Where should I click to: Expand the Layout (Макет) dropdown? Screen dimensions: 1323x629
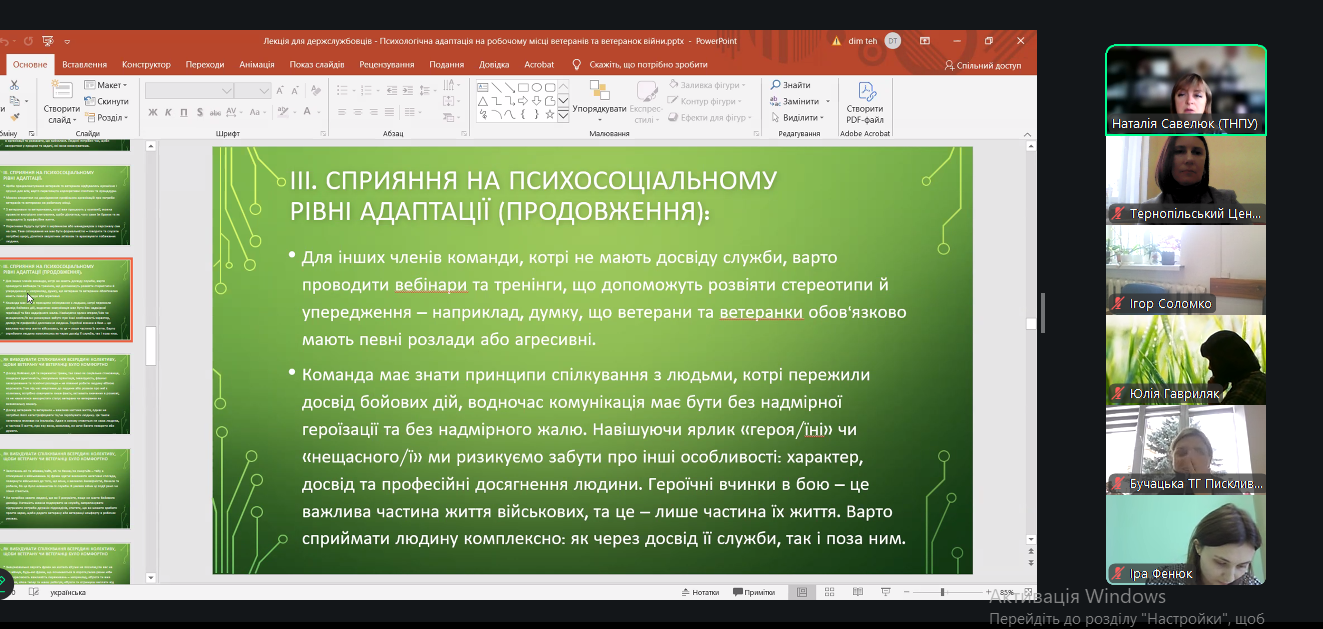[x=108, y=85]
